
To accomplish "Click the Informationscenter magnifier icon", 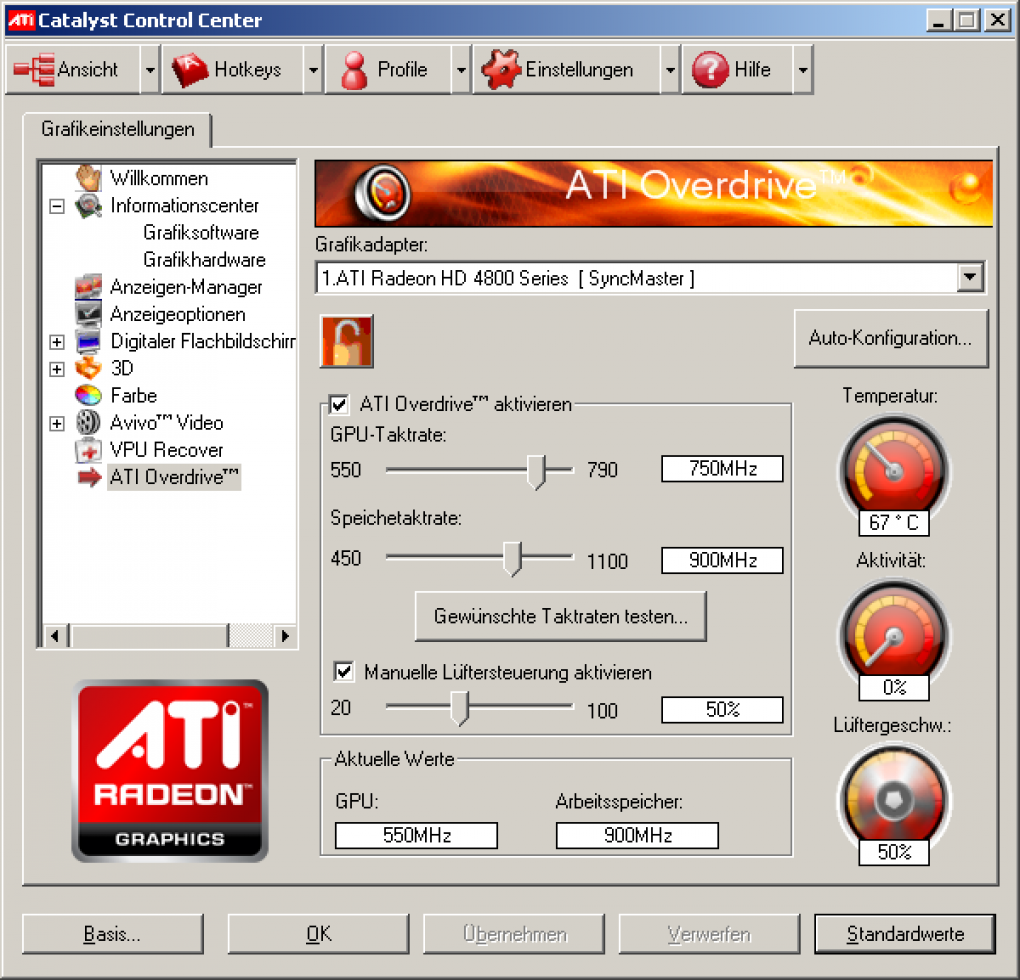I will click(x=88, y=205).
